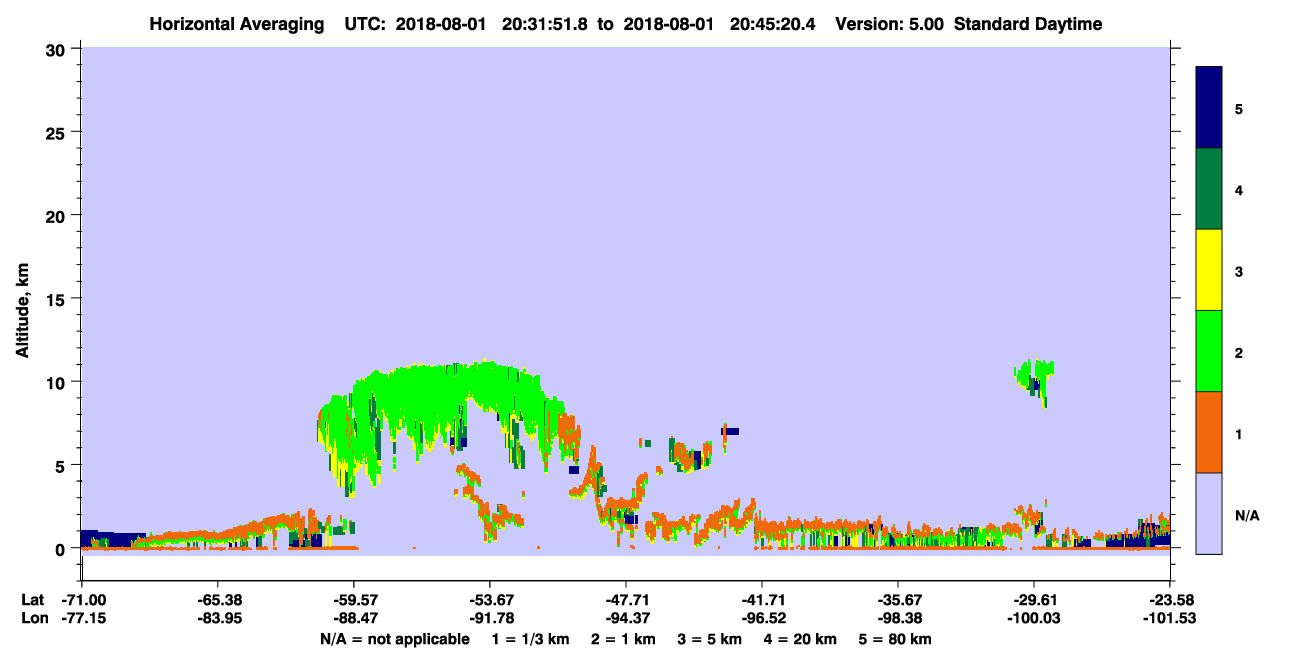Click the 'Lon' row label
1300x667 pixels.
[33, 618]
